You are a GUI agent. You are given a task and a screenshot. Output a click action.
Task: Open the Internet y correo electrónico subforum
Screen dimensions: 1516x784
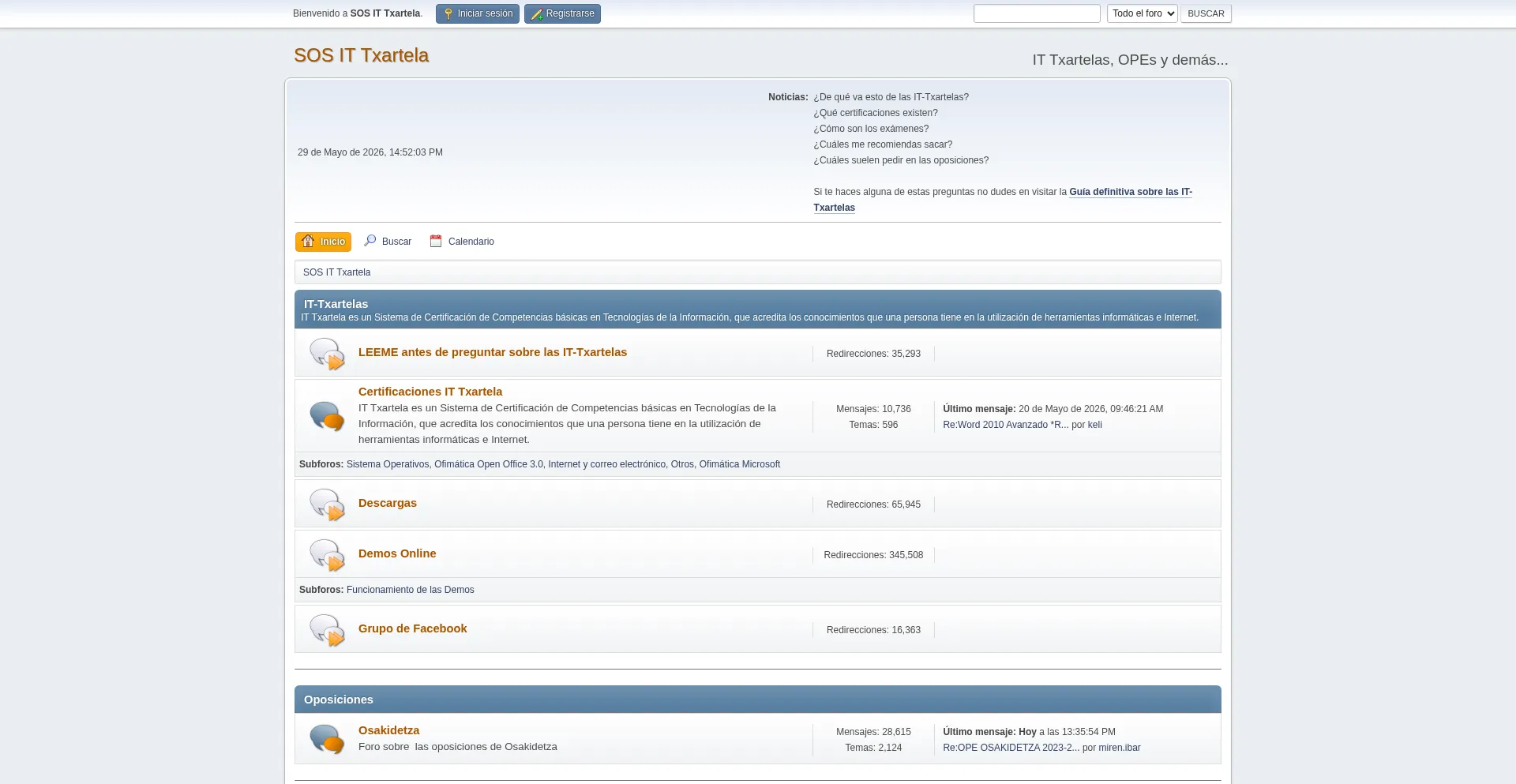coord(607,464)
